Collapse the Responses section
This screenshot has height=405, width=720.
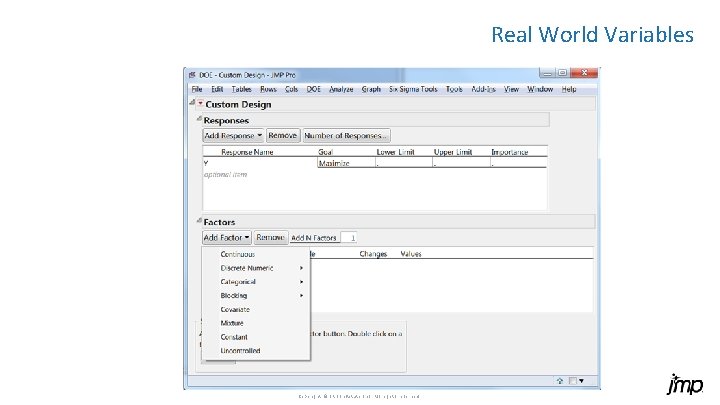(x=199, y=118)
